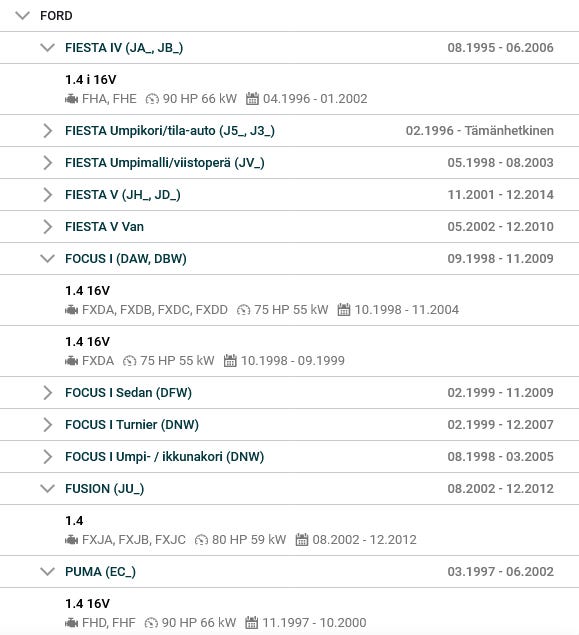This screenshot has width=579, height=635.
Task: Collapse the PUMA (EC_) chevron
Action: coord(47,572)
